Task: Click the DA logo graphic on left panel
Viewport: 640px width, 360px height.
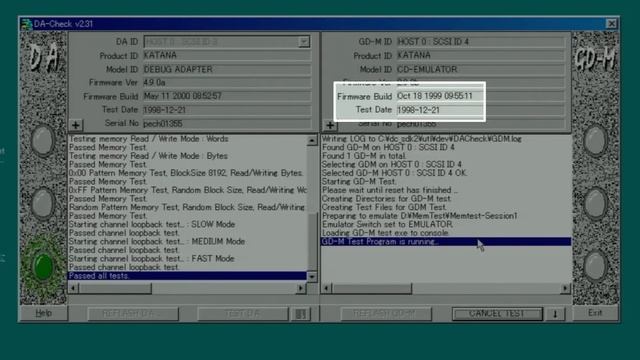Action: pyautogui.click(x=44, y=58)
